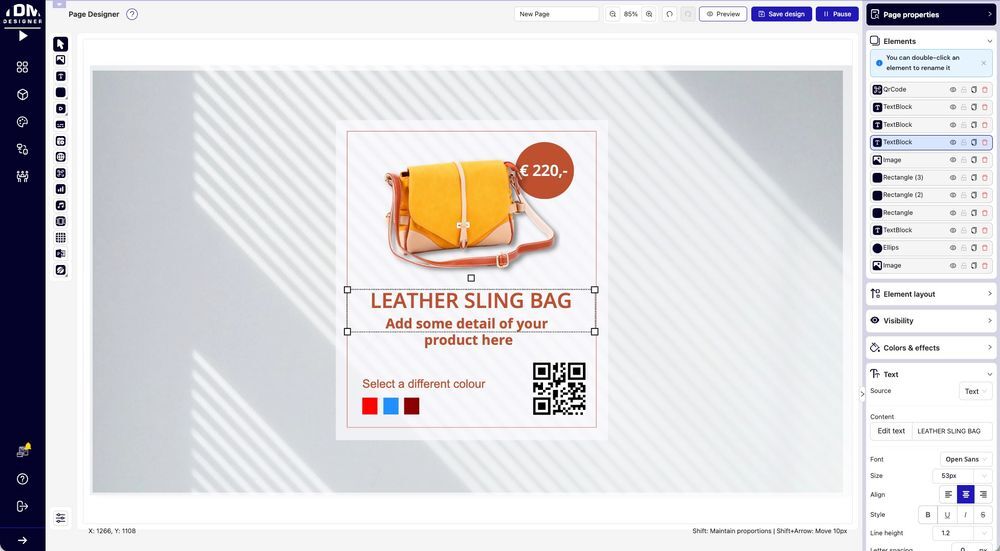This screenshot has height=551, width=1000.
Task: Dismiss the rename tip message
Action: [x=983, y=63]
